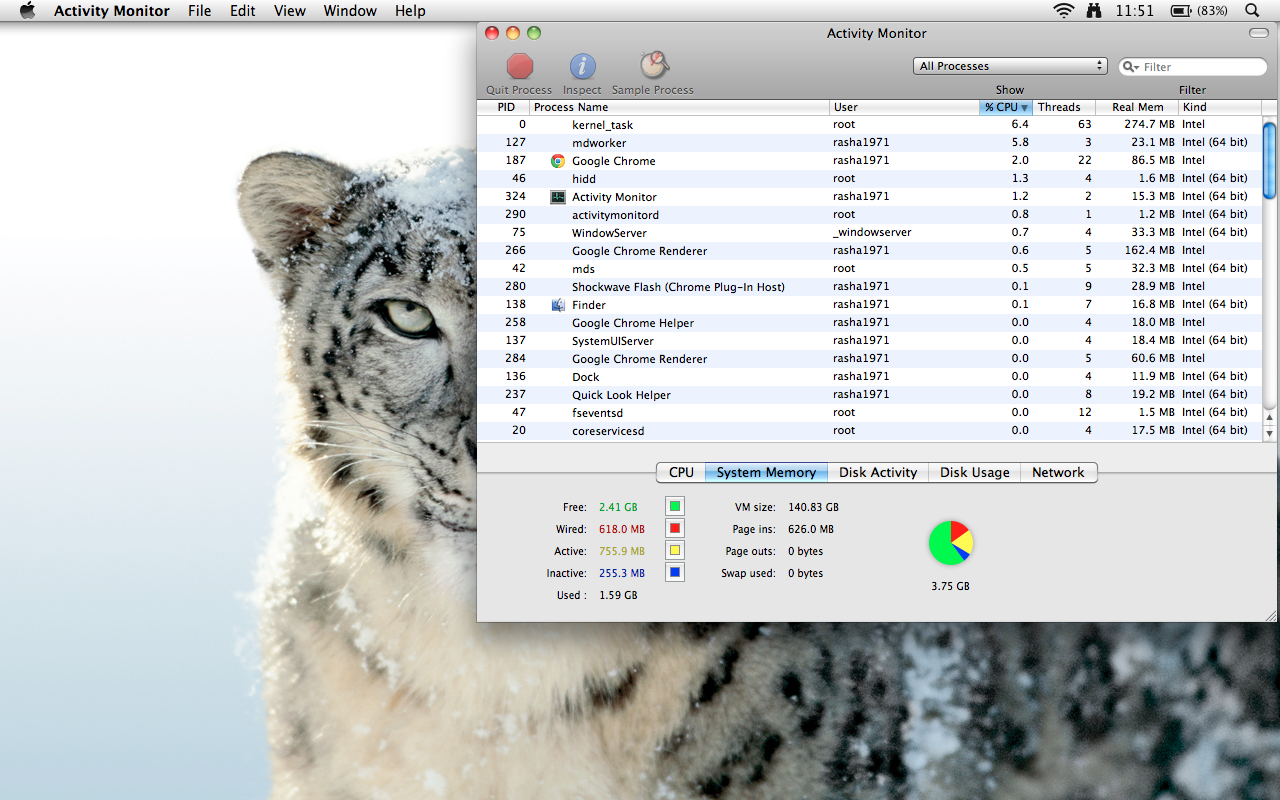Select the fseventsd process row
This screenshot has width=1280, height=800.
click(869, 413)
